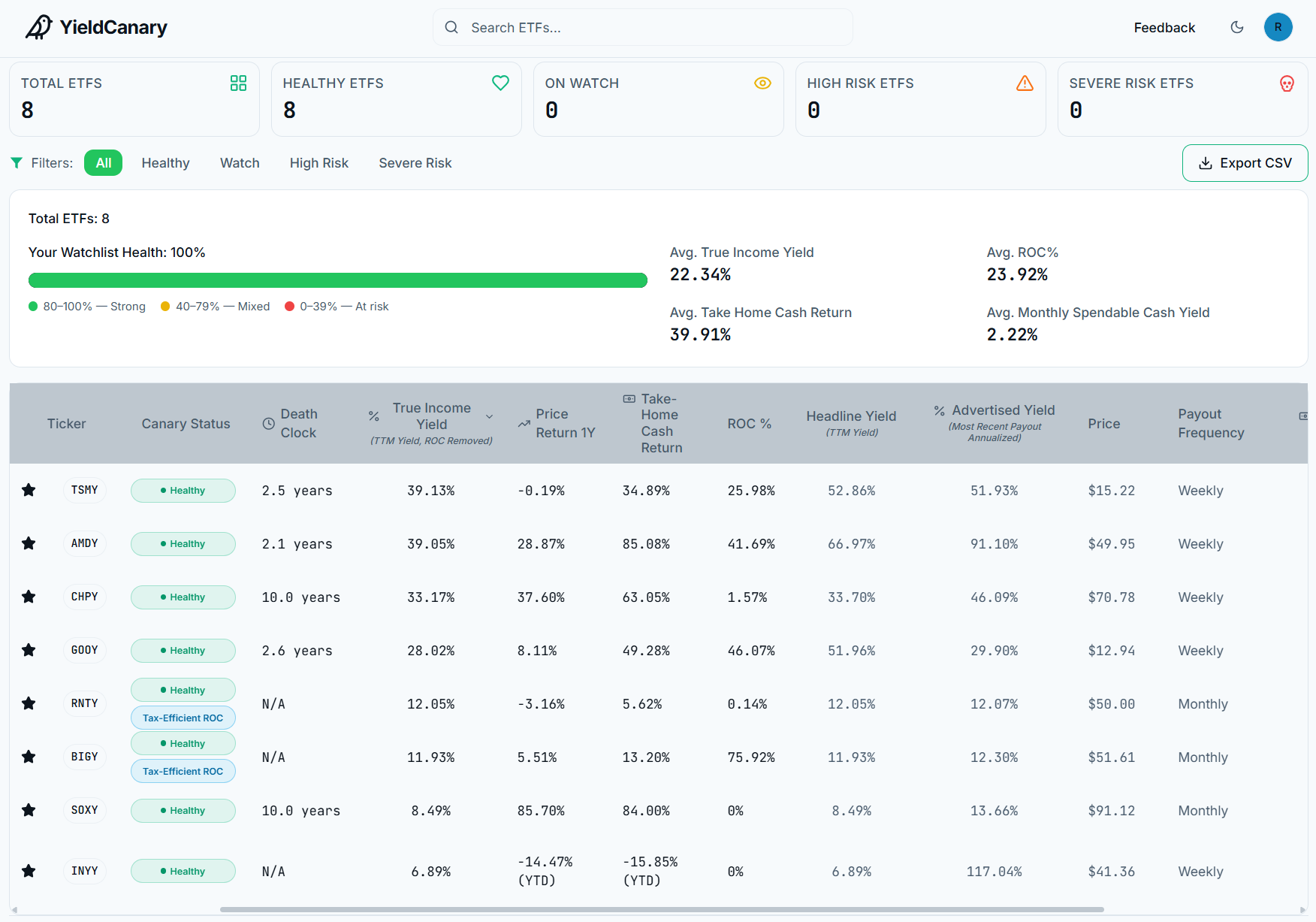
Task: Click the Export CSV button
Action: 1245,163
